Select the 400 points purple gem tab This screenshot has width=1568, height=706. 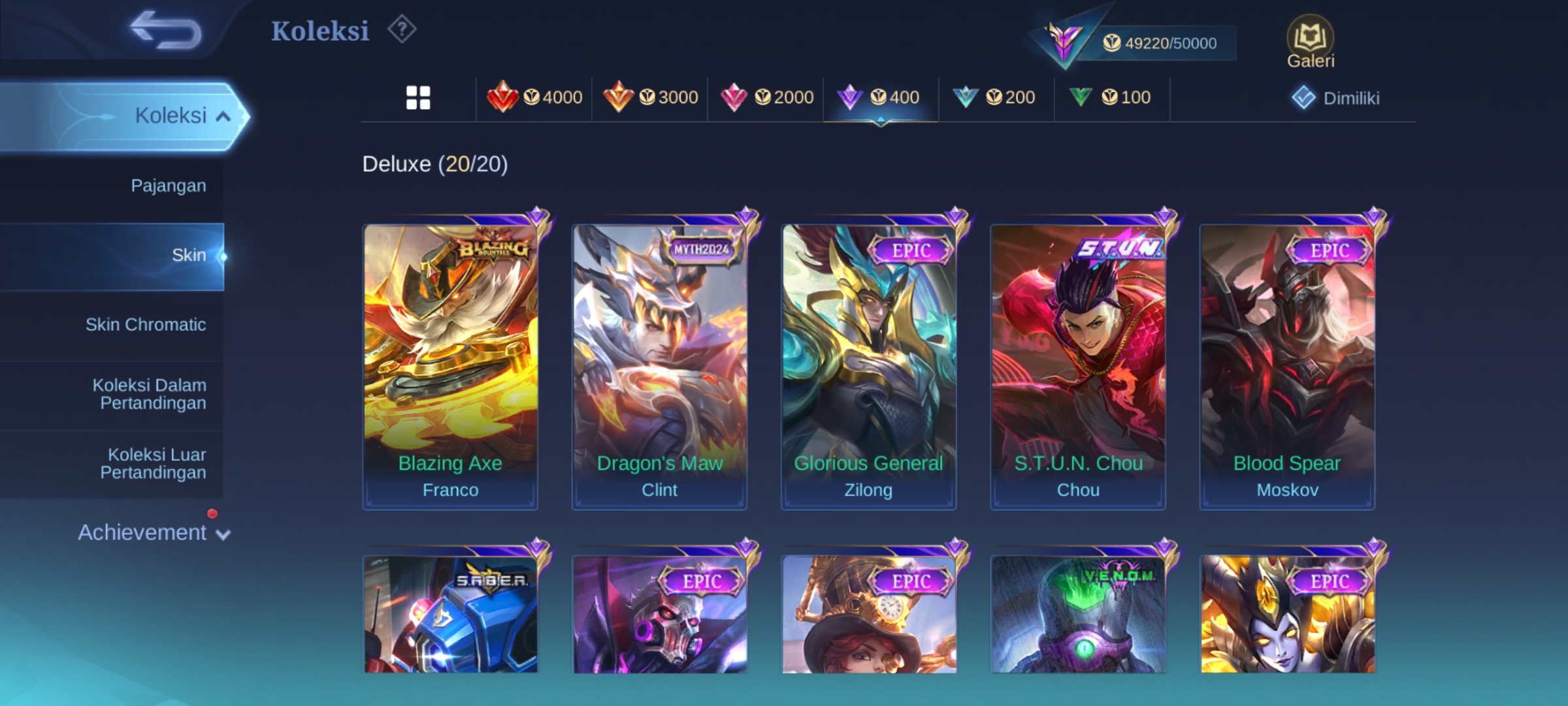(x=880, y=98)
